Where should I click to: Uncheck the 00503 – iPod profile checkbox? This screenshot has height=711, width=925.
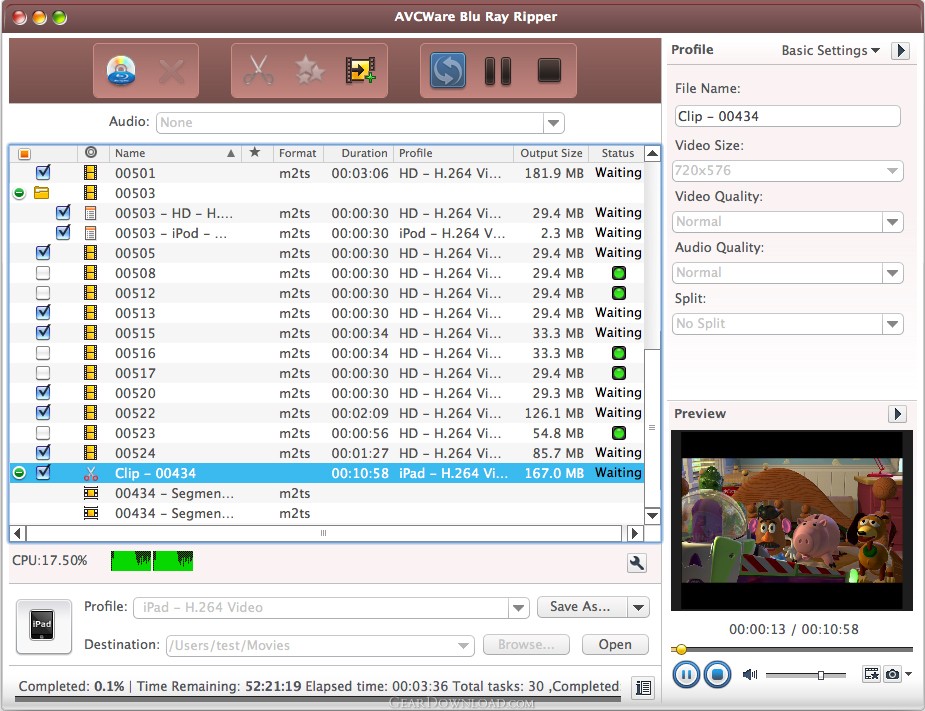pyautogui.click(x=63, y=232)
